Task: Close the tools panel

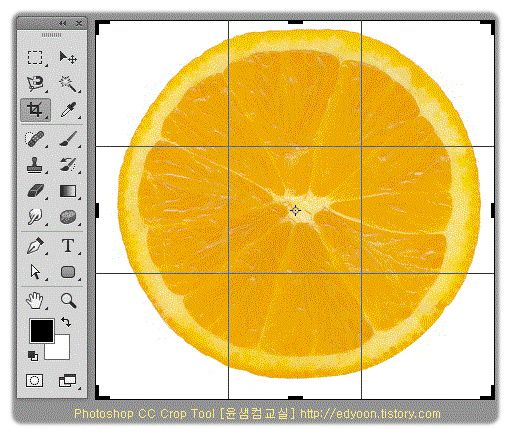Action: pos(79,23)
